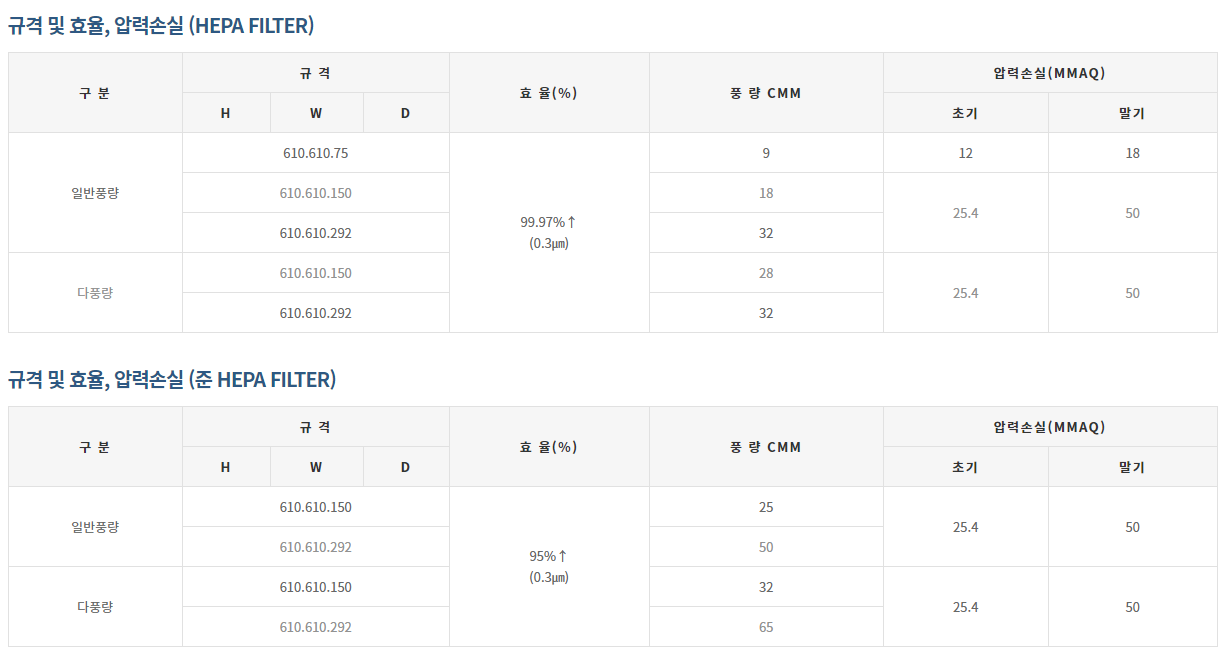1227x660 pixels.
Task: Click airflow value 25 in 준 HEPA table
Action: [x=765, y=507]
